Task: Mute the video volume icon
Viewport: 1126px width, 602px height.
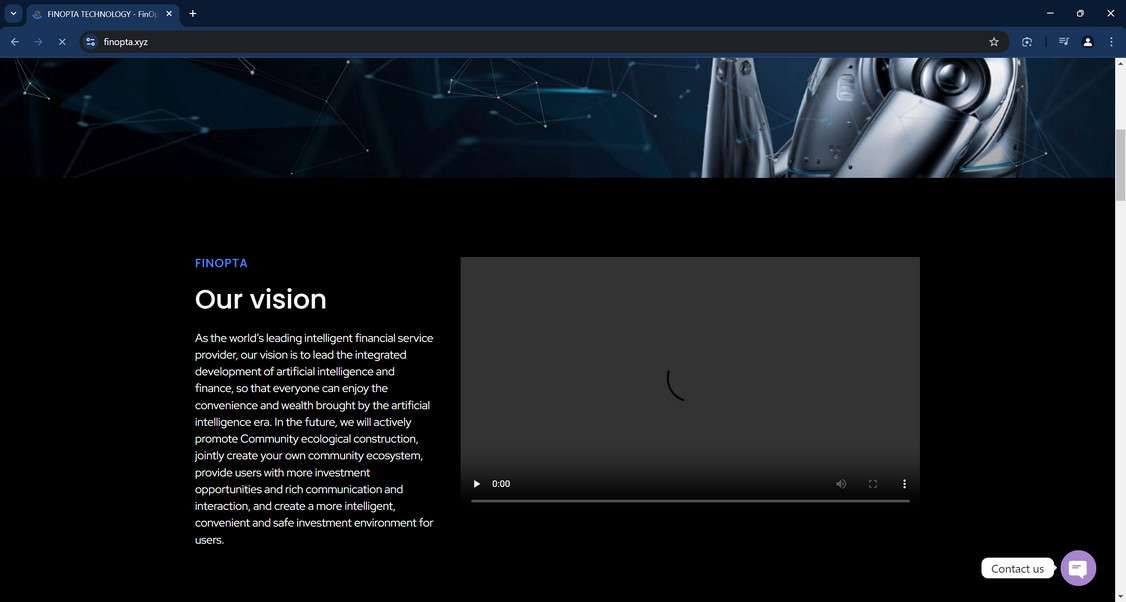Action: pyautogui.click(x=841, y=484)
